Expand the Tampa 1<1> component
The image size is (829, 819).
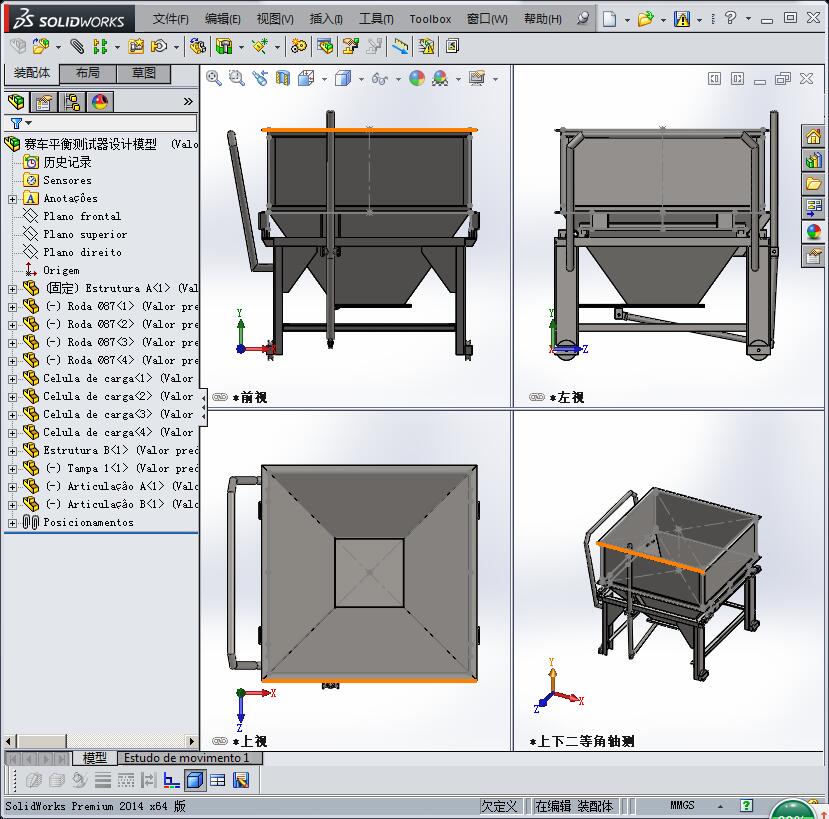pyautogui.click(x=12, y=469)
